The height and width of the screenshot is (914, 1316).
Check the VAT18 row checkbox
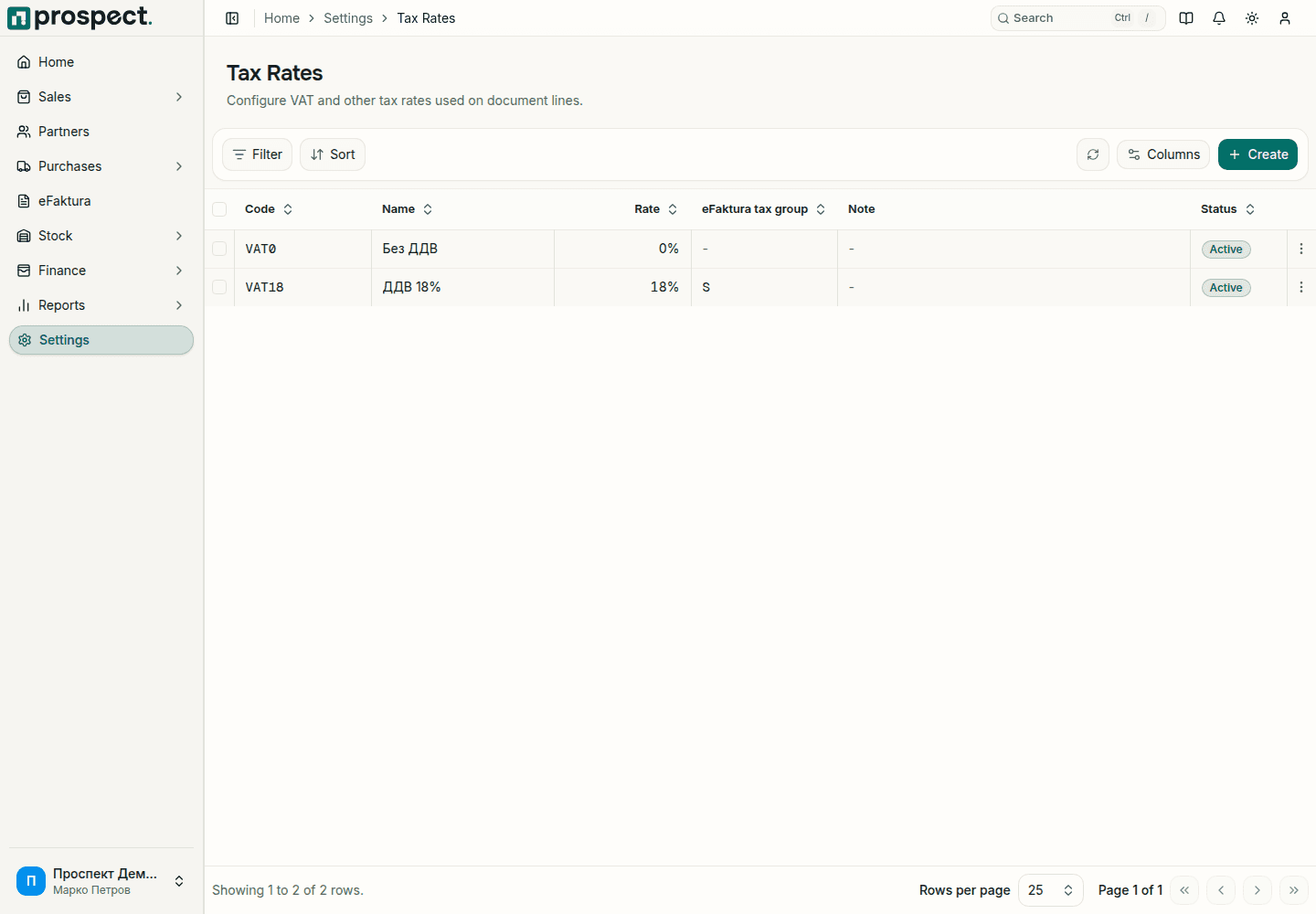coord(219,287)
